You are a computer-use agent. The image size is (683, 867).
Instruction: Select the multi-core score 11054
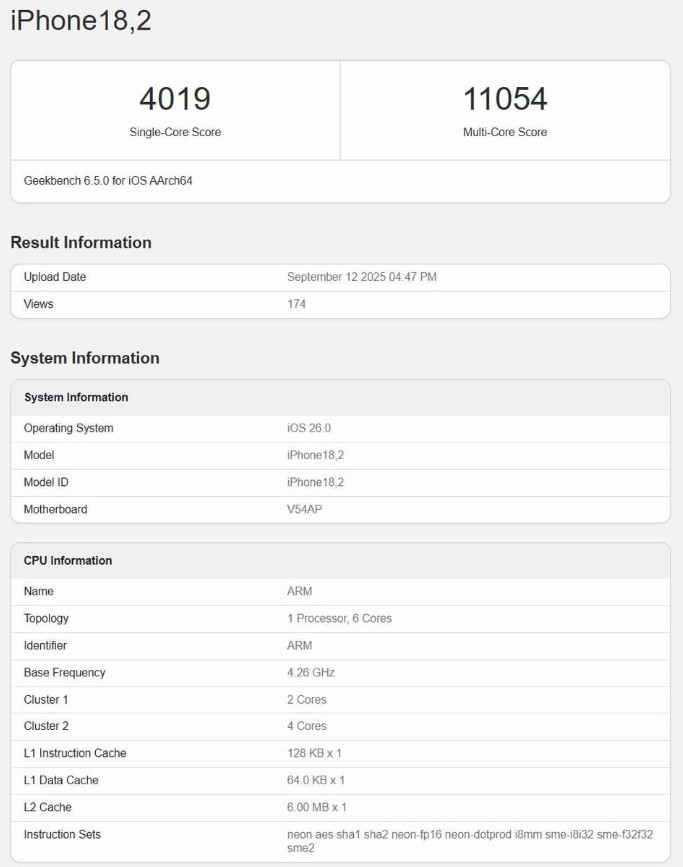(x=505, y=99)
